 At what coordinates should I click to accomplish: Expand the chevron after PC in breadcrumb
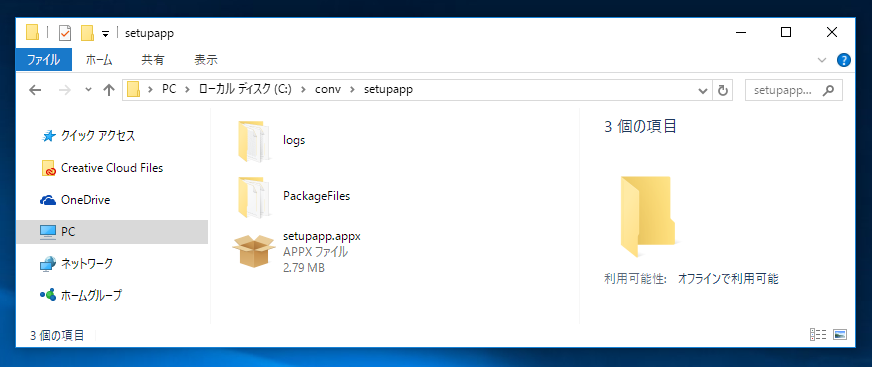(187, 90)
